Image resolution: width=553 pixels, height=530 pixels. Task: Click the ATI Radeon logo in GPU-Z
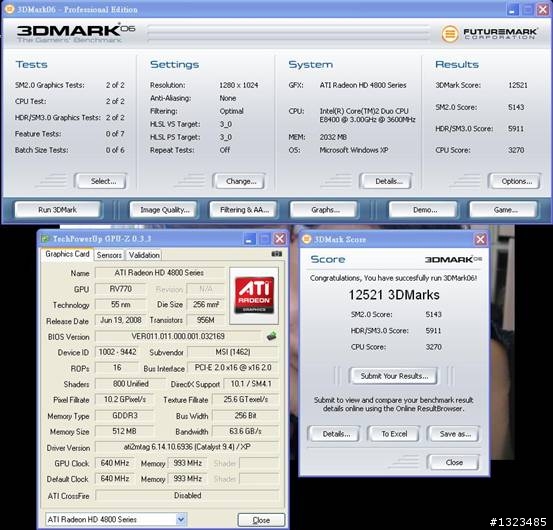[254, 296]
